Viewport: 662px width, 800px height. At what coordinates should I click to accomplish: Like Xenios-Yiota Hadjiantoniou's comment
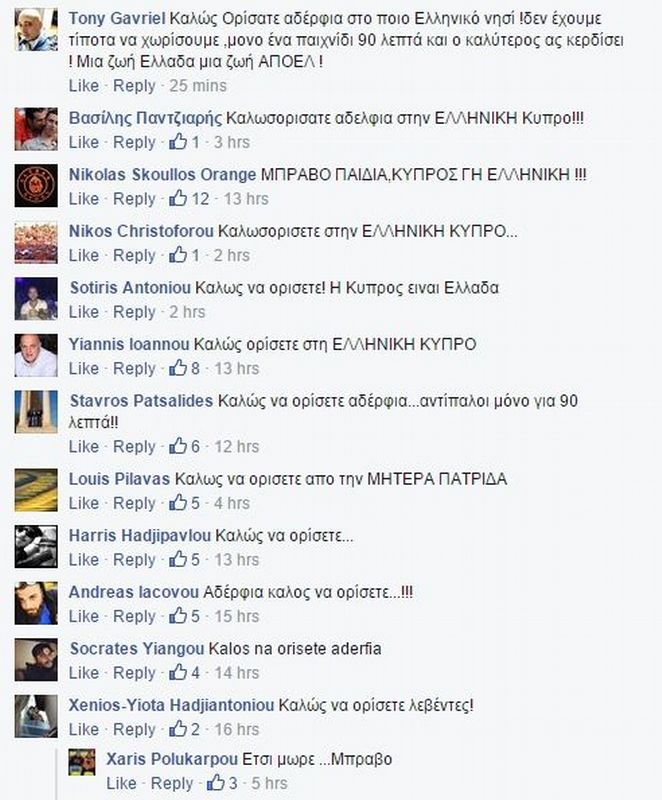click(x=84, y=729)
